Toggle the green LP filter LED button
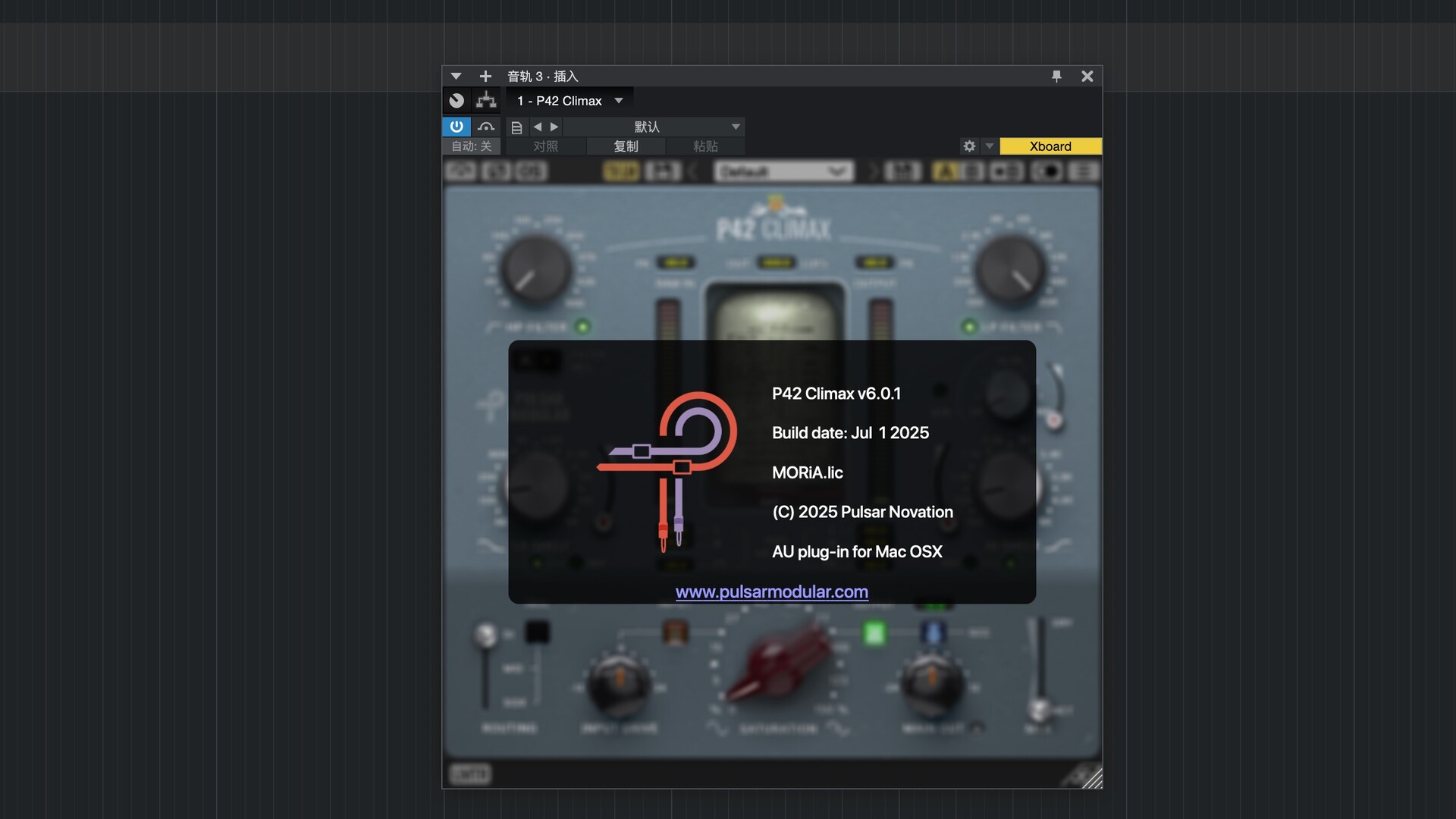This screenshot has width=1456, height=819. [969, 327]
